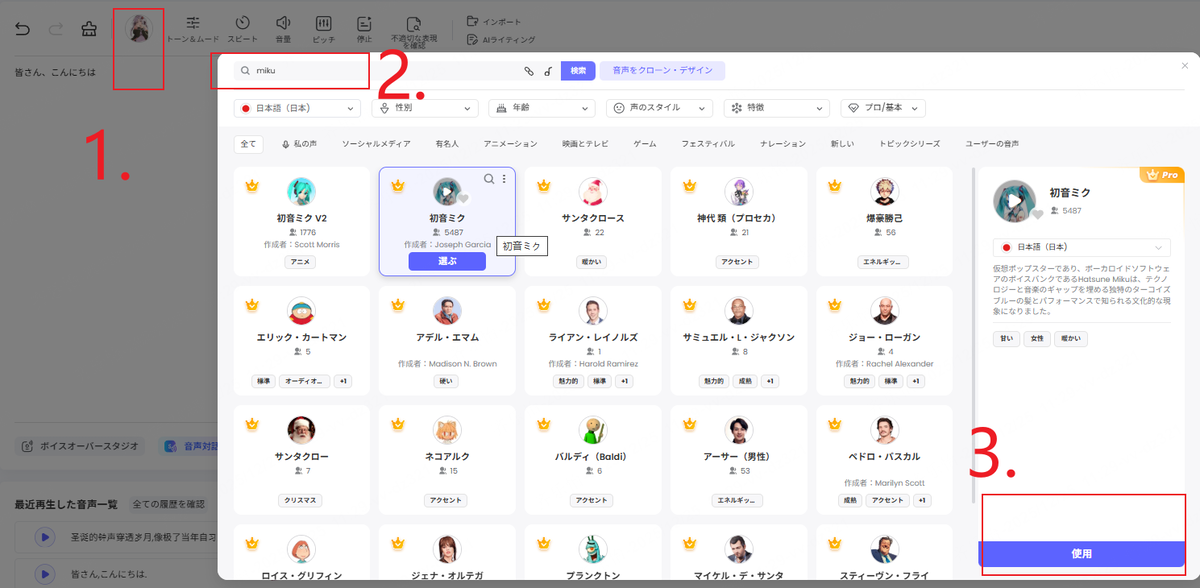This screenshot has width=1200, height=588.
Task: Switch to トピックシリーズ tab
Action: click(x=909, y=144)
